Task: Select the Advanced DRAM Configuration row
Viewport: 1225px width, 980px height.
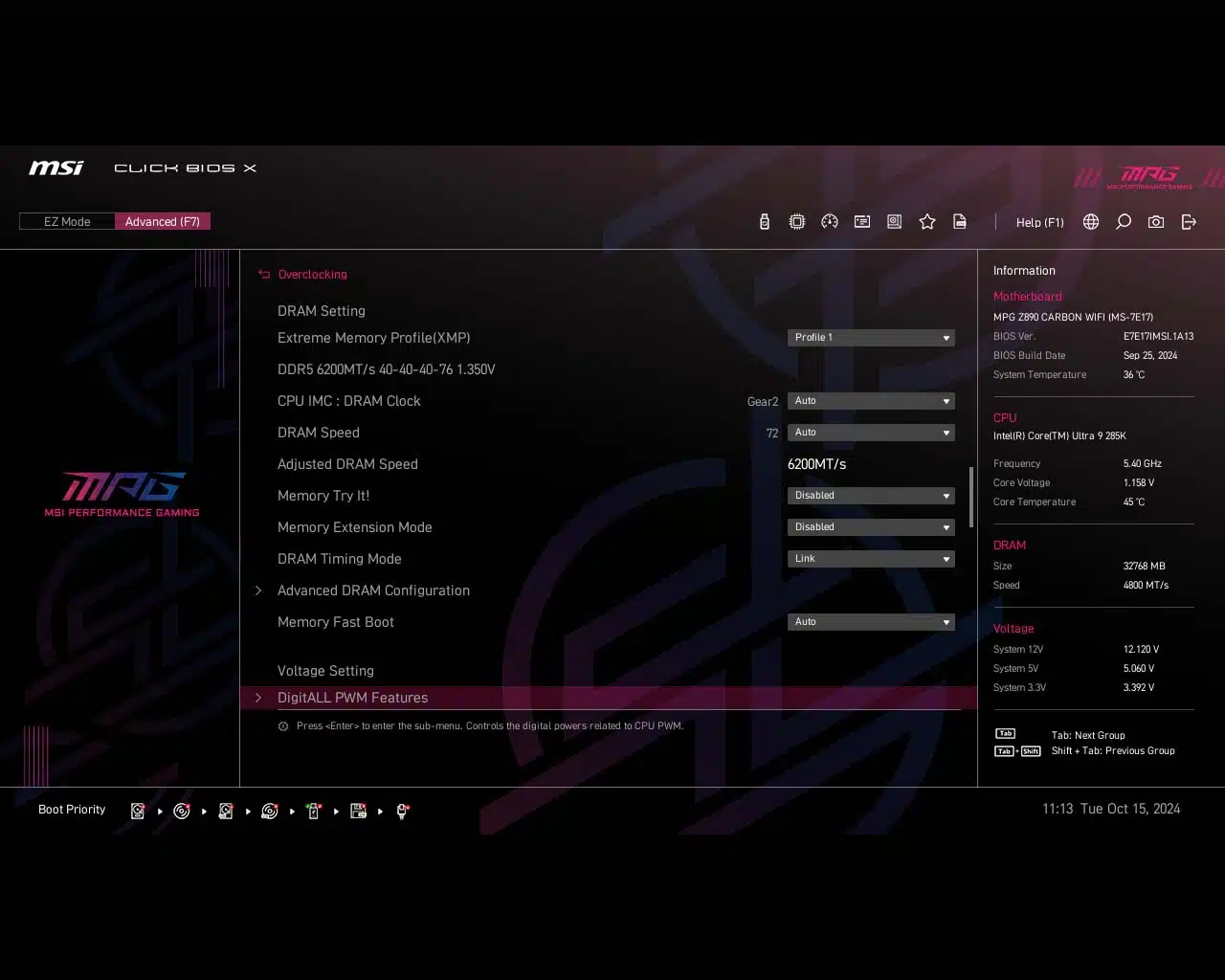Action: point(609,590)
